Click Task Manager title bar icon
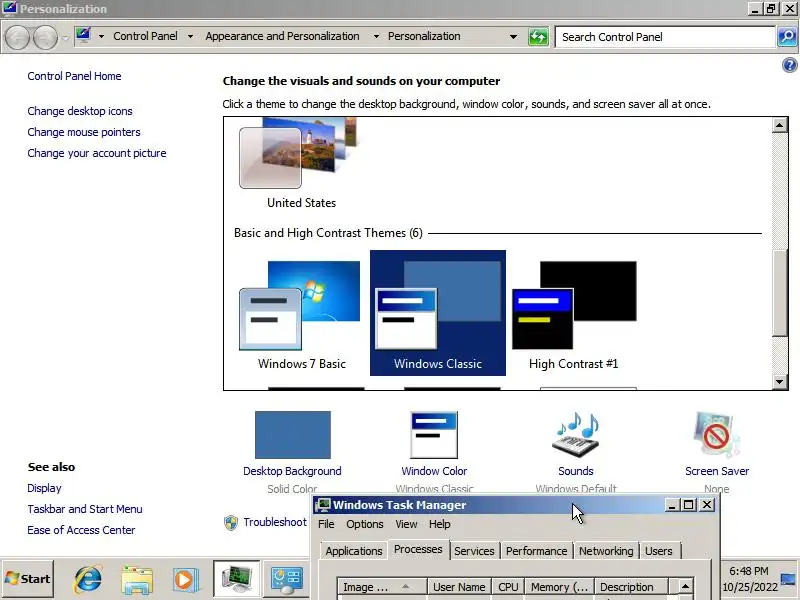Viewport: 800px width, 600px height. click(x=323, y=505)
